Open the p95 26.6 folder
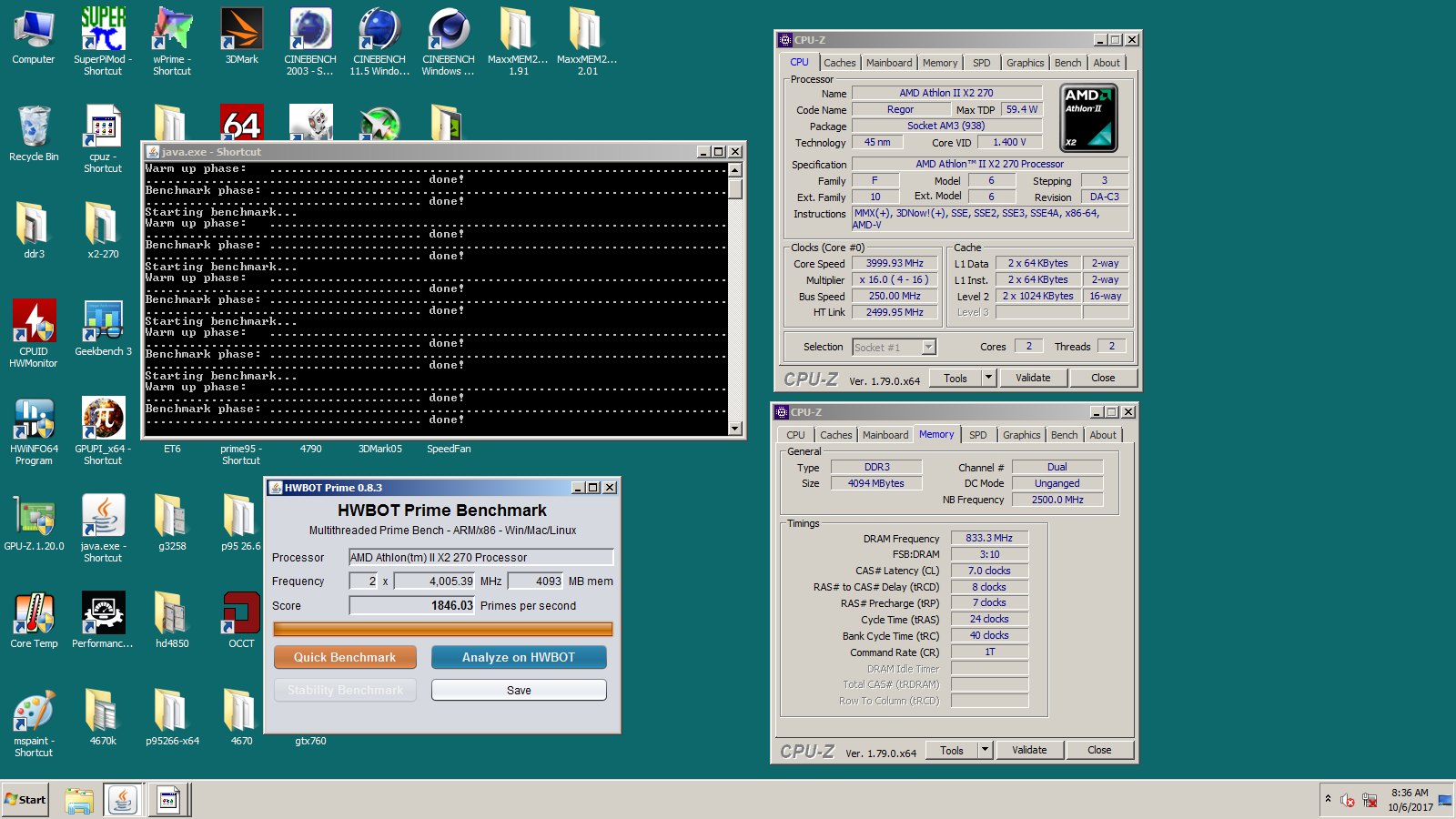Viewport: 1456px width, 819px height. point(241,522)
